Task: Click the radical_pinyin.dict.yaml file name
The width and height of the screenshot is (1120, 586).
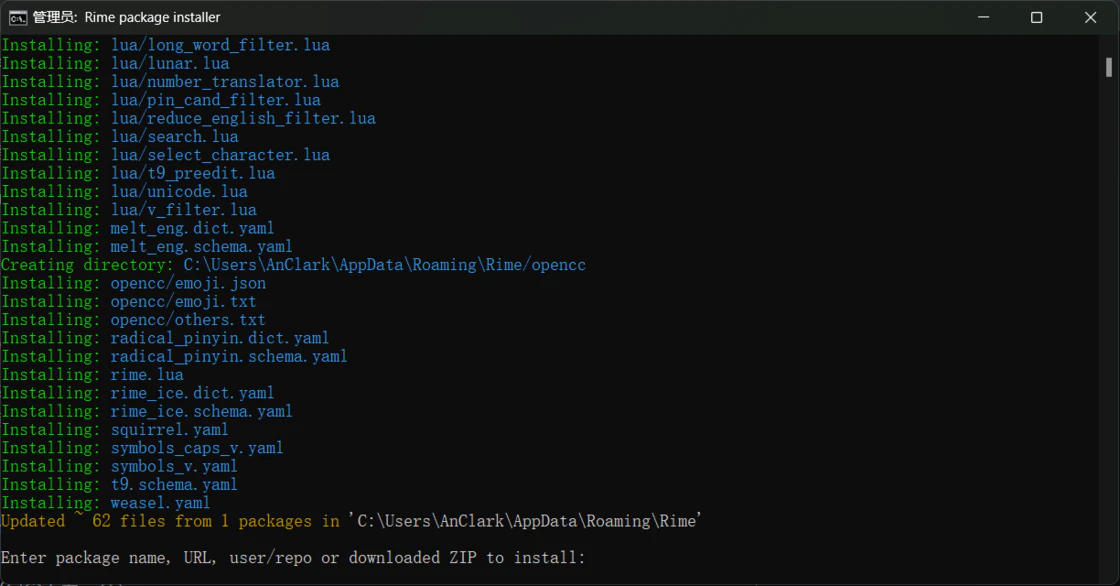Action: [220, 338]
